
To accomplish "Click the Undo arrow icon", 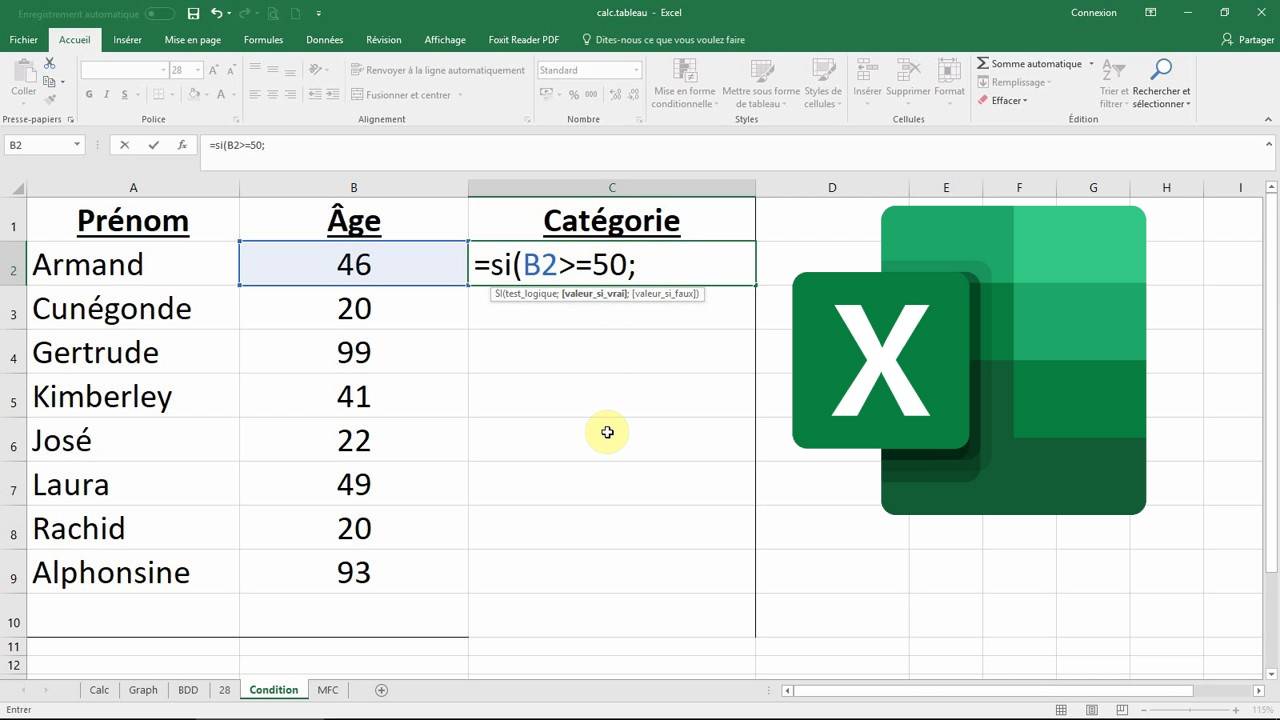I will click(x=217, y=13).
